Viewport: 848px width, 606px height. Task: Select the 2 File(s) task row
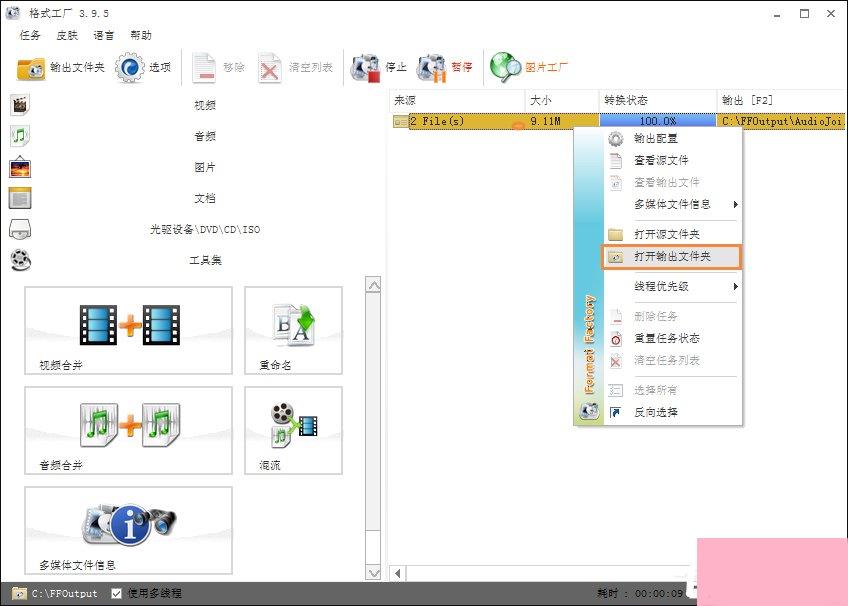click(619, 121)
